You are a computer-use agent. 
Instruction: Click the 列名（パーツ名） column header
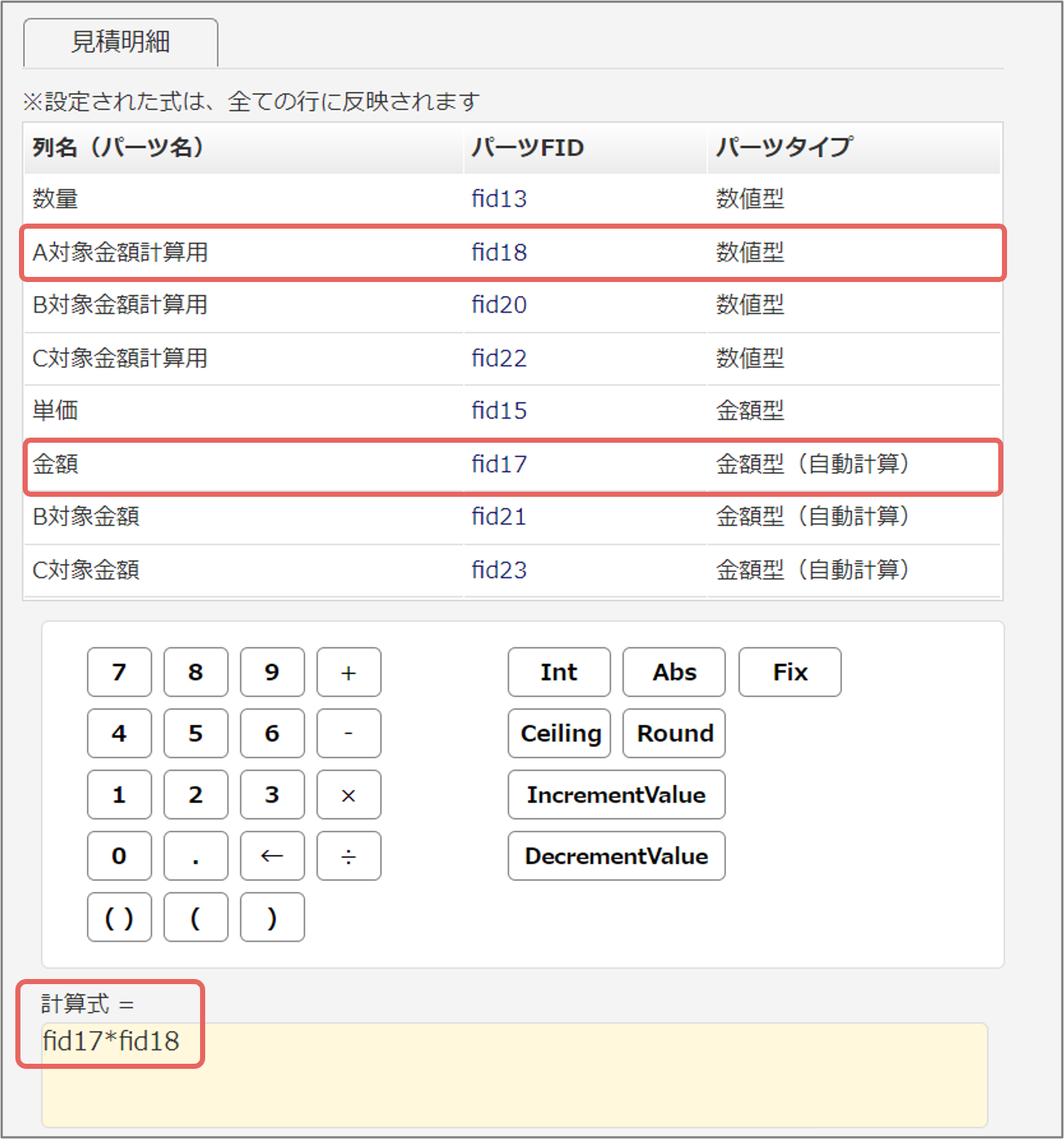click(x=119, y=148)
